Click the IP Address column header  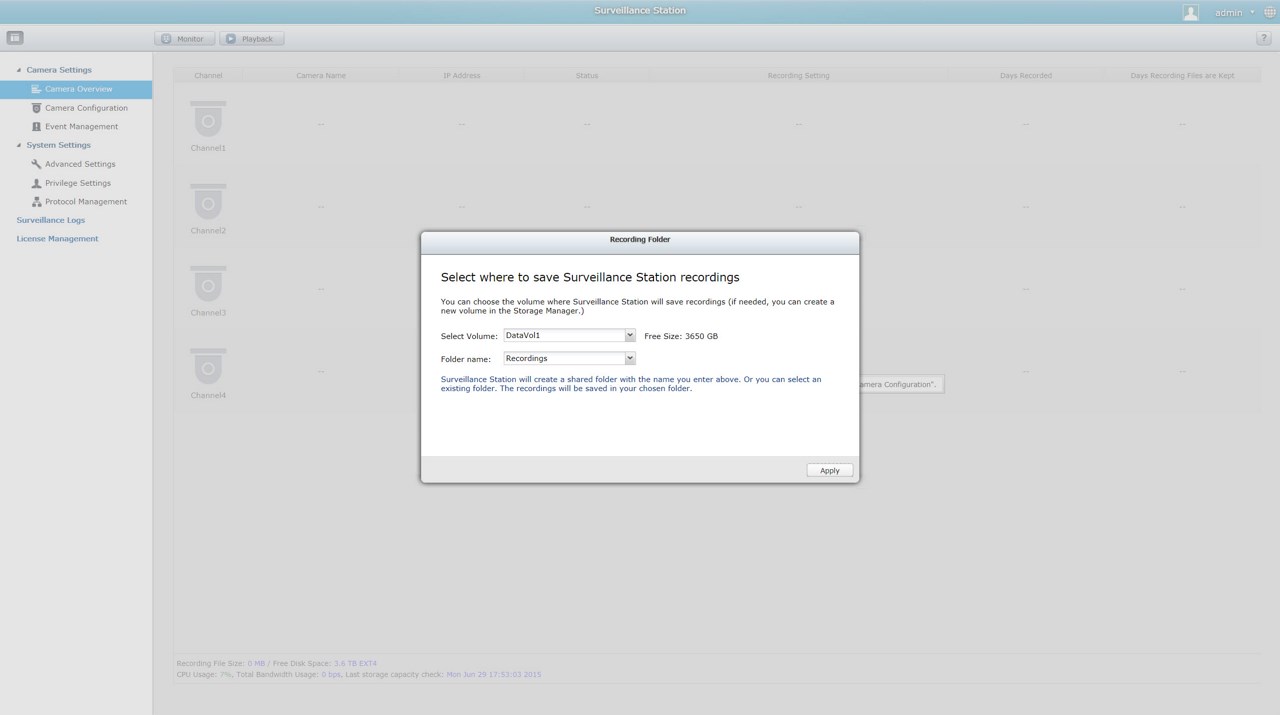coord(461,76)
